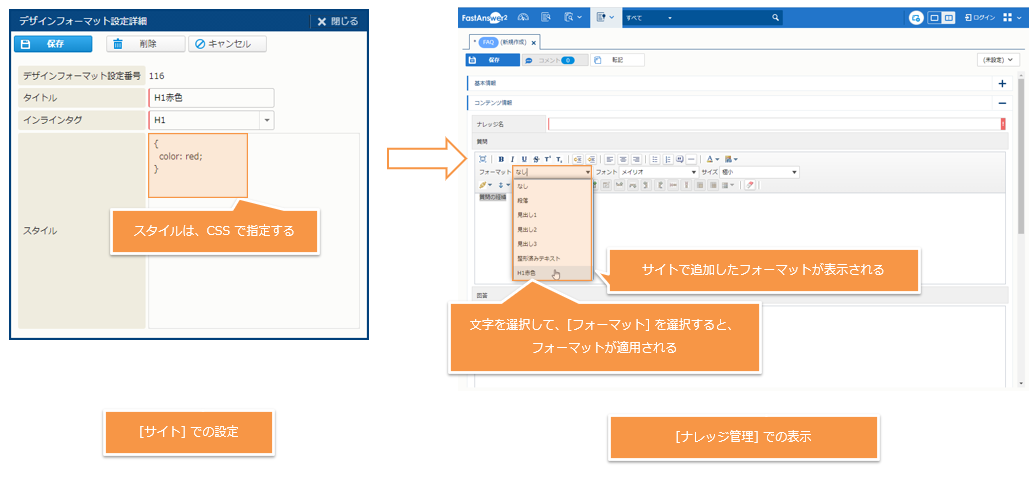Click the eraser icon to clear formatting
The image size is (1032, 477).
pyautogui.click(x=750, y=185)
